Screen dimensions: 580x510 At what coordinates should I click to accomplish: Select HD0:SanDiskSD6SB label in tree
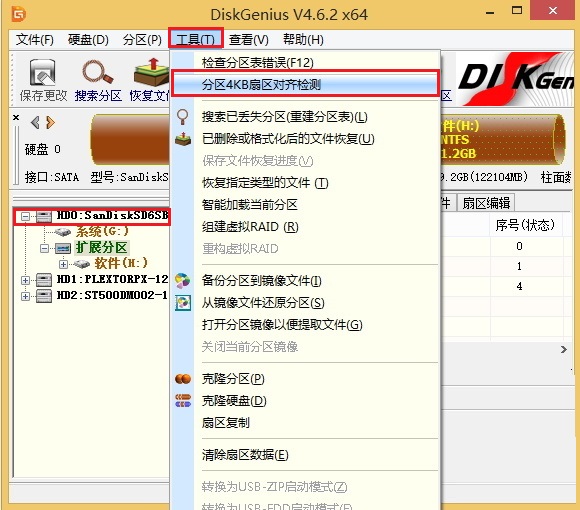click(112, 215)
